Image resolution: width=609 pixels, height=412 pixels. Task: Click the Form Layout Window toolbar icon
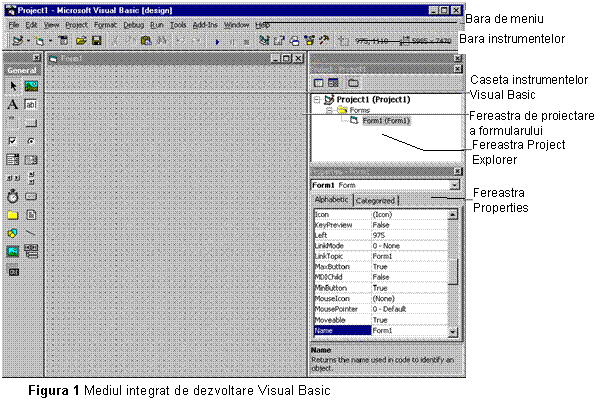(x=295, y=40)
